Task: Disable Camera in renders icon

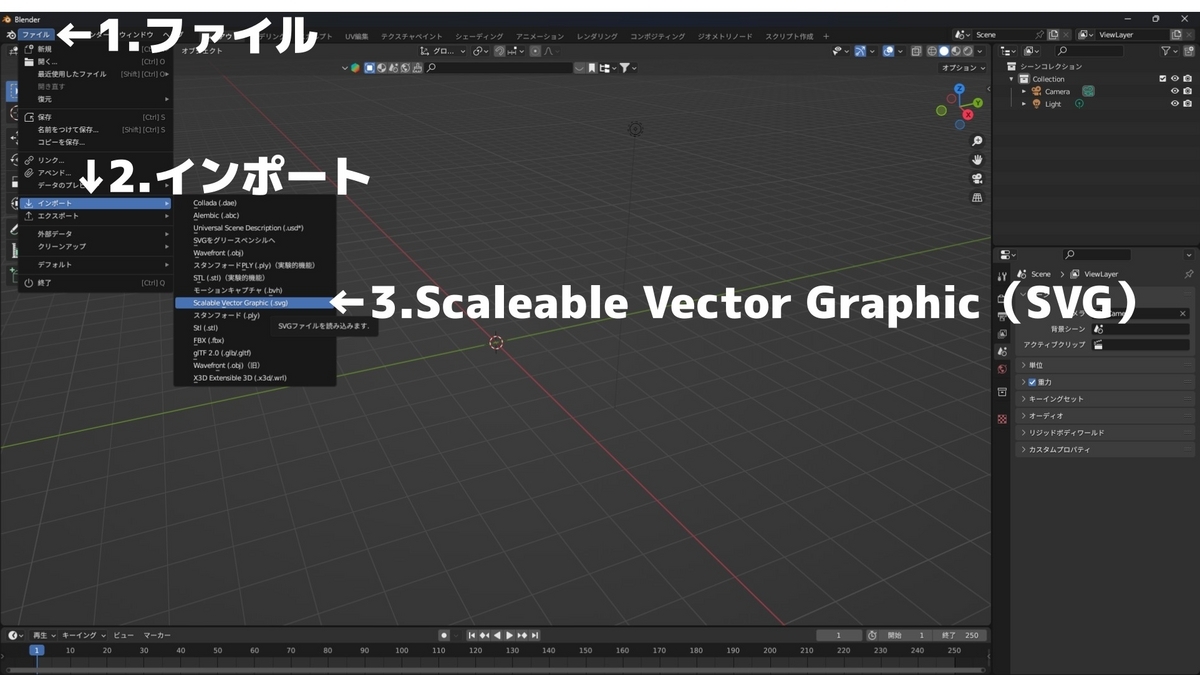Action: click(x=1187, y=91)
